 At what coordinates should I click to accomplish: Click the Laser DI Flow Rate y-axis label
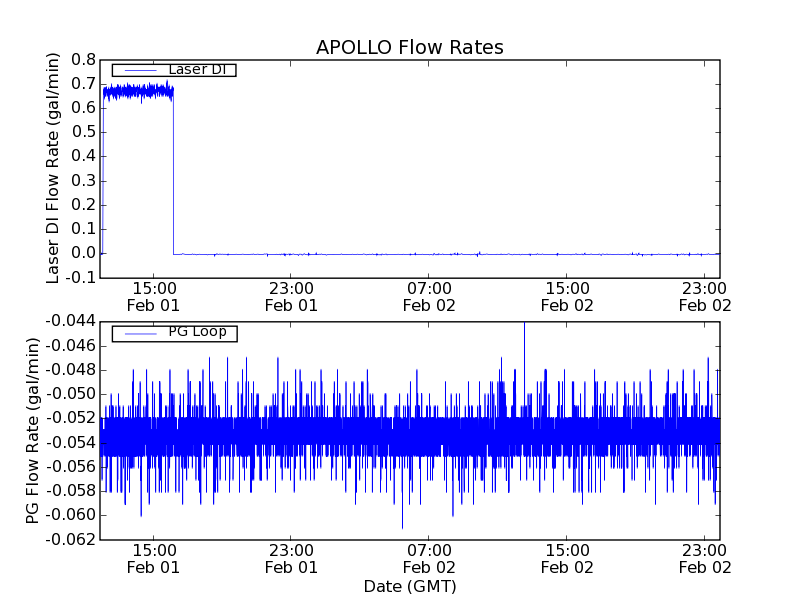54,167
